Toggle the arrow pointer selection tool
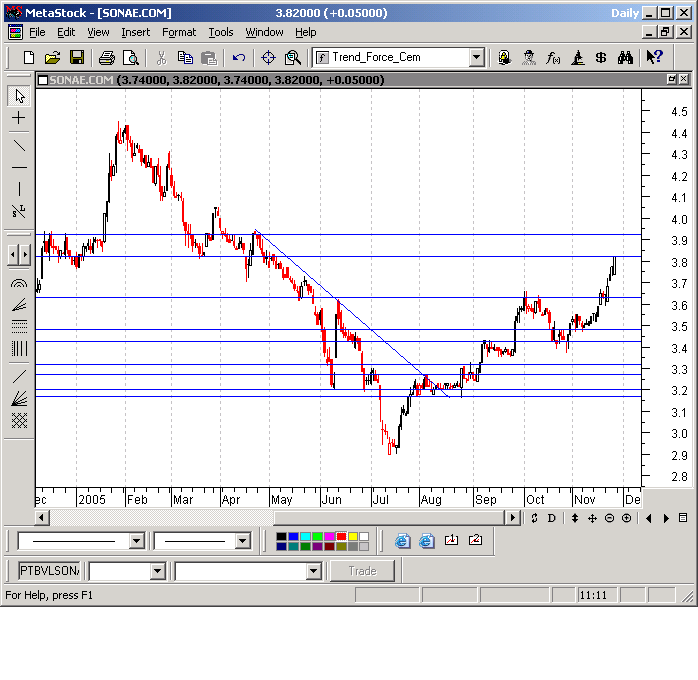This screenshot has height=680, width=698. 19,96
